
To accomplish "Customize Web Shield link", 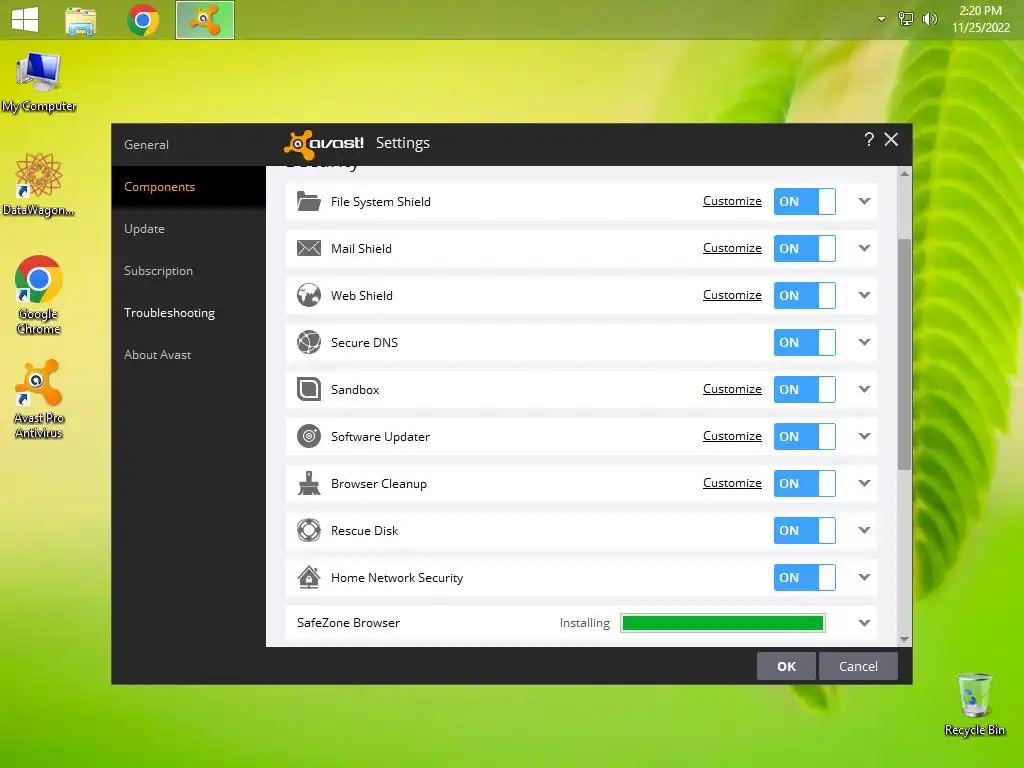I will [732, 295].
